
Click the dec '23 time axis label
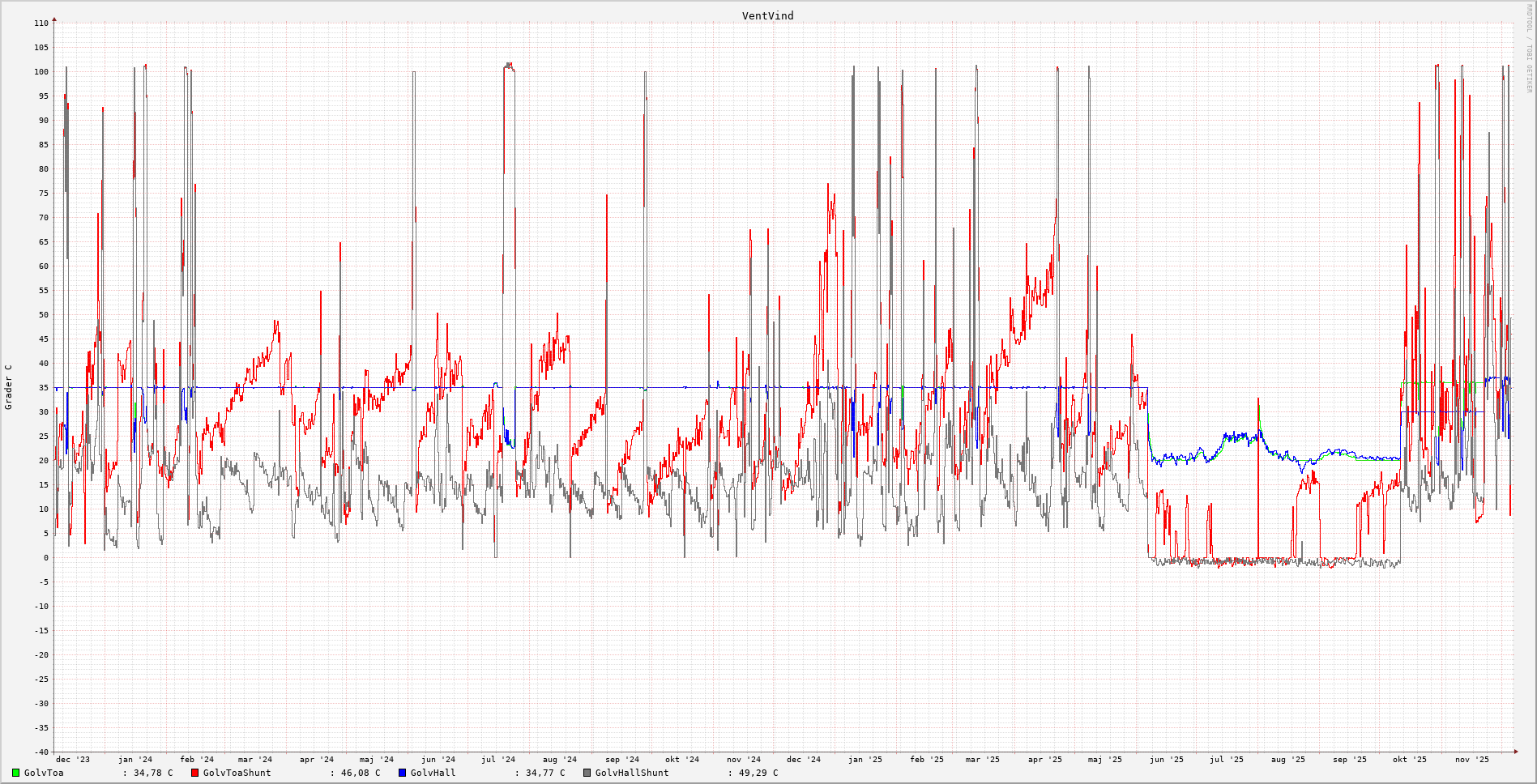tap(72, 760)
